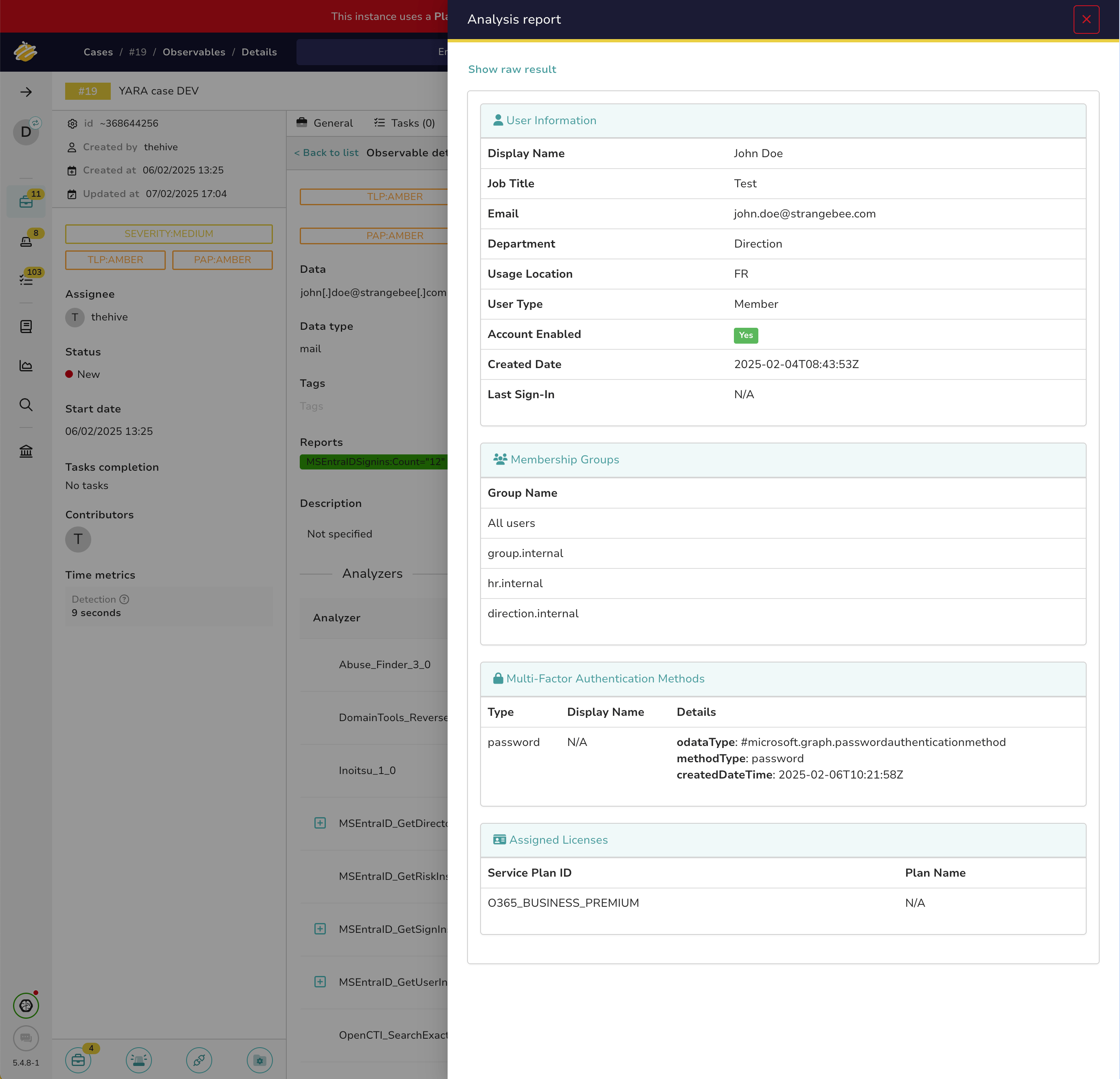Expand MSEntraID_GetUserInfo analyzer row
This screenshot has width=1120, height=1079.
pos(320,982)
